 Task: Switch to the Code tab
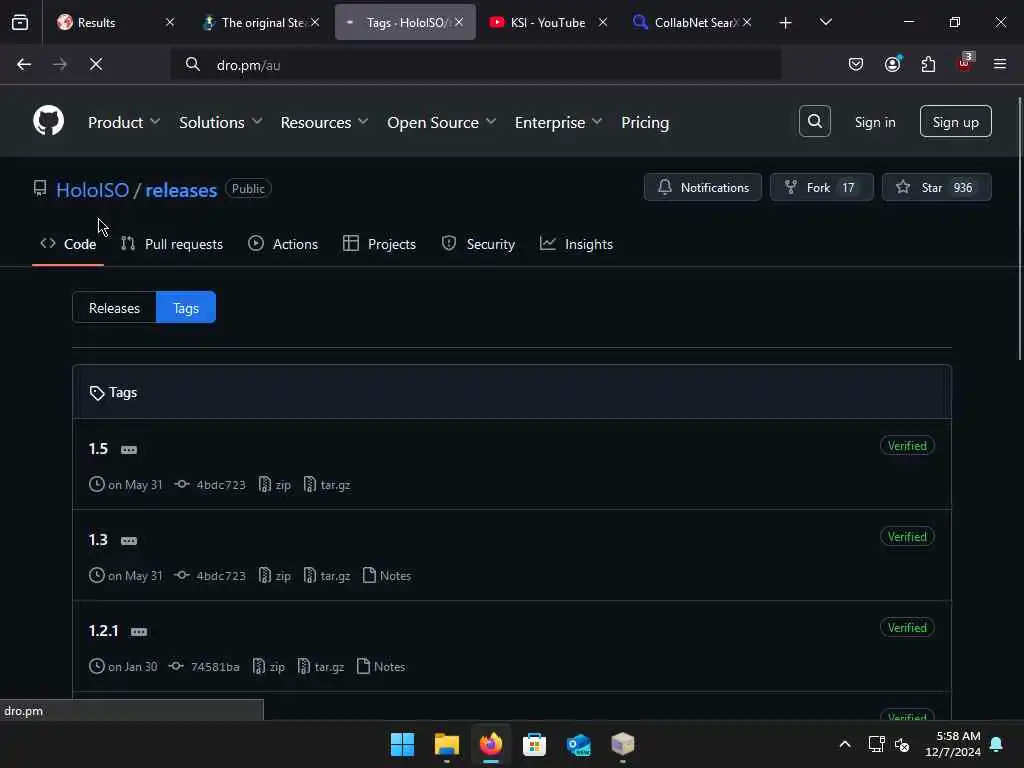(x=68, y=244)
